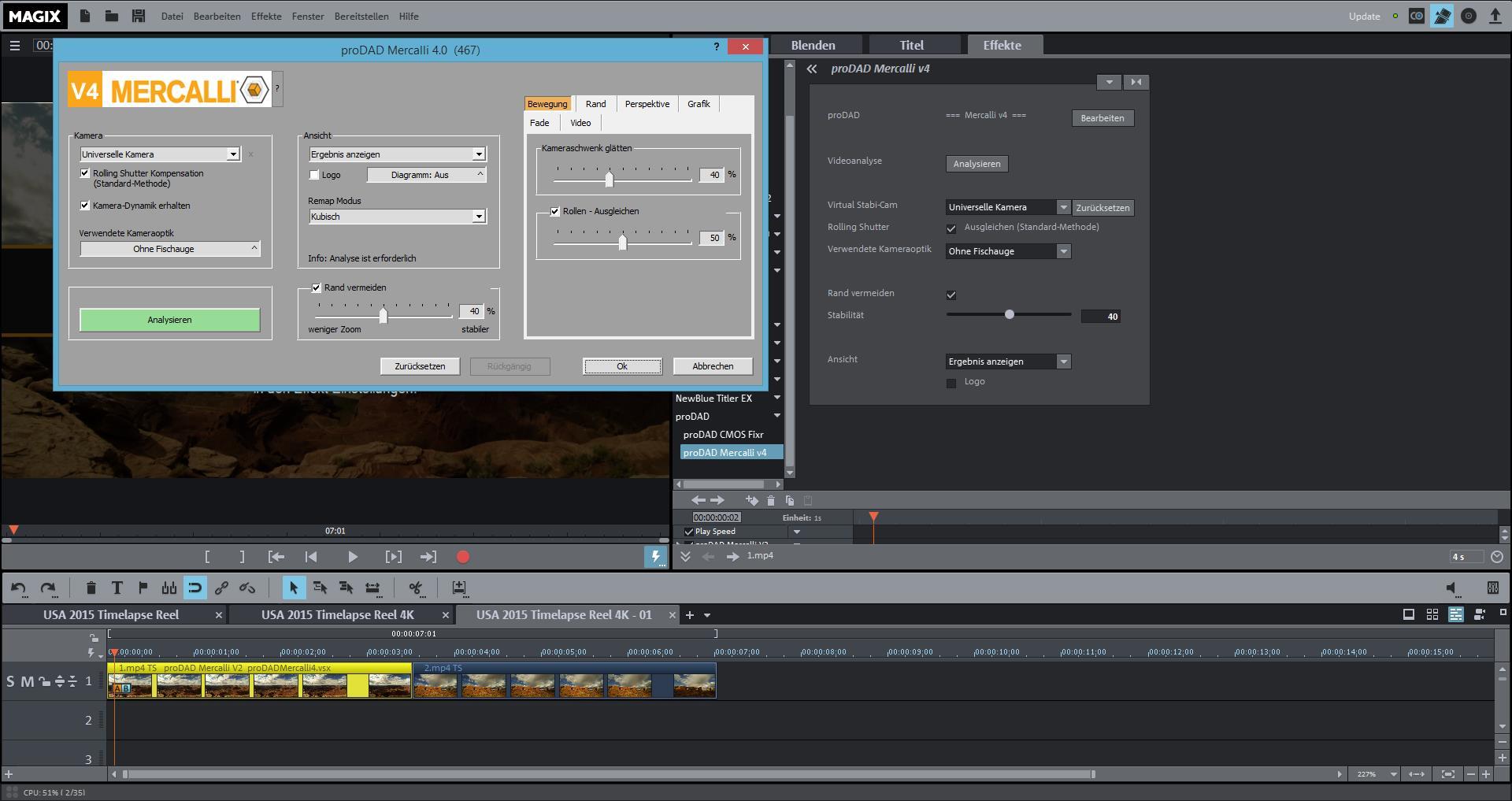1512x801 pixels.
Task: Toggle Rollen - Ausgleichen checkbox
Action: [x=555, y=211]
